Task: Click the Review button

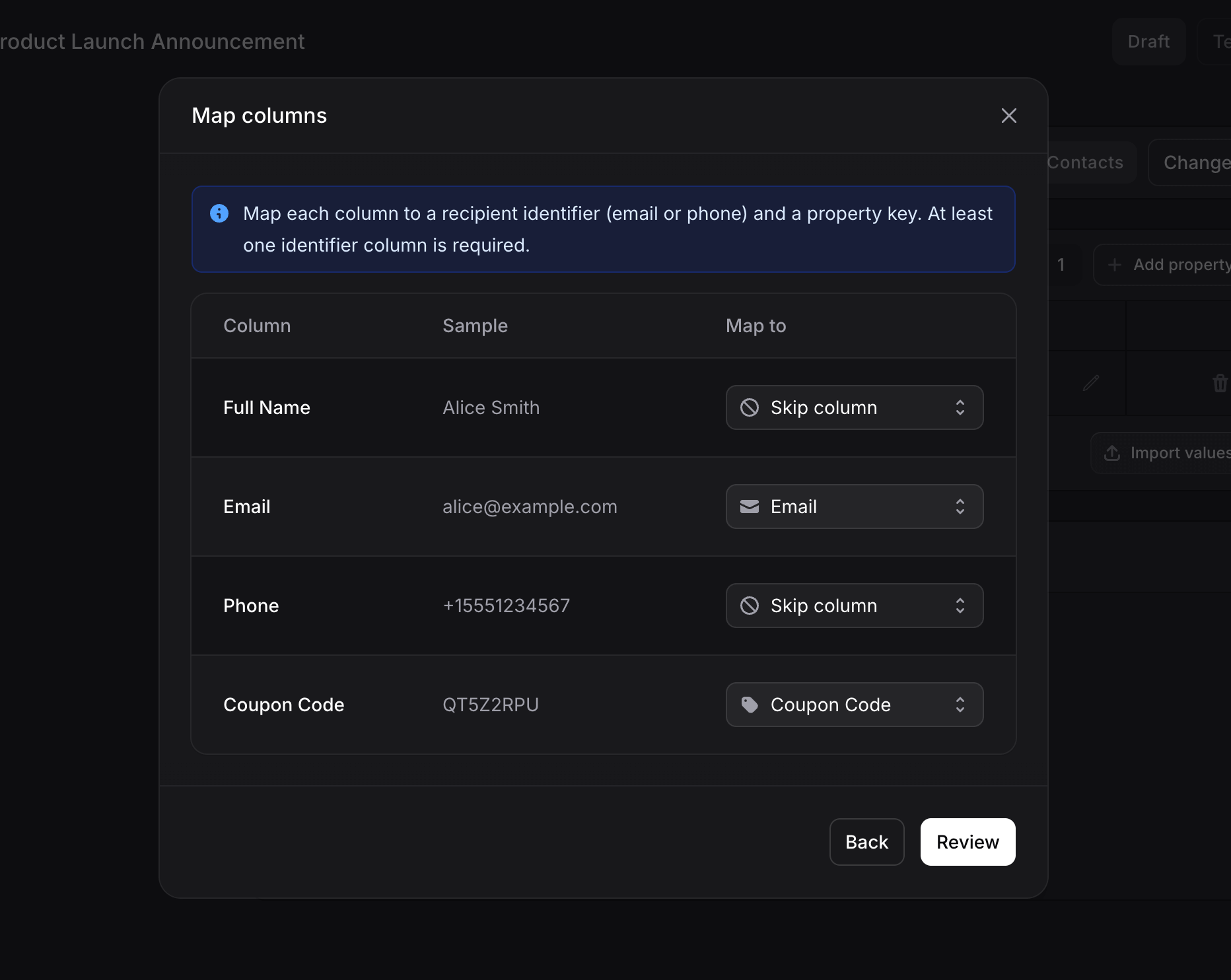Action: point(967,842)
